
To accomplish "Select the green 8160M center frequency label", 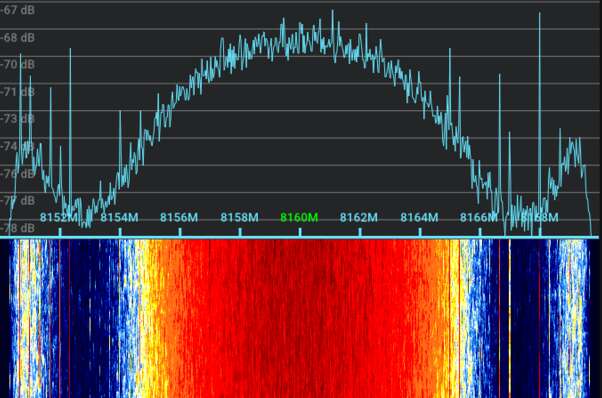I will pos(299,218).
